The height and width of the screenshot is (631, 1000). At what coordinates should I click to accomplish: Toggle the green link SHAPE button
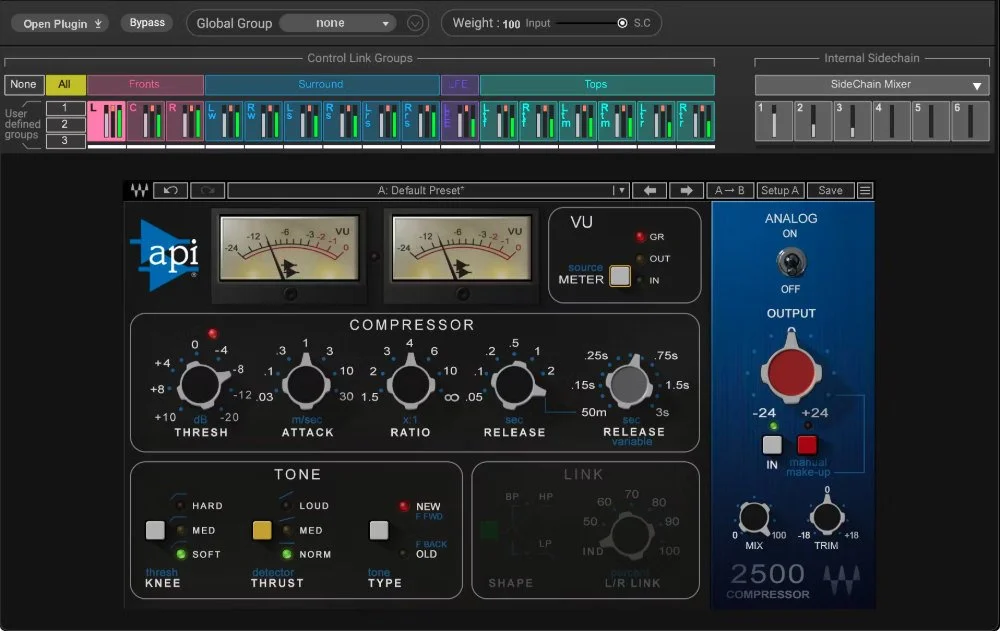coord(490,530)
